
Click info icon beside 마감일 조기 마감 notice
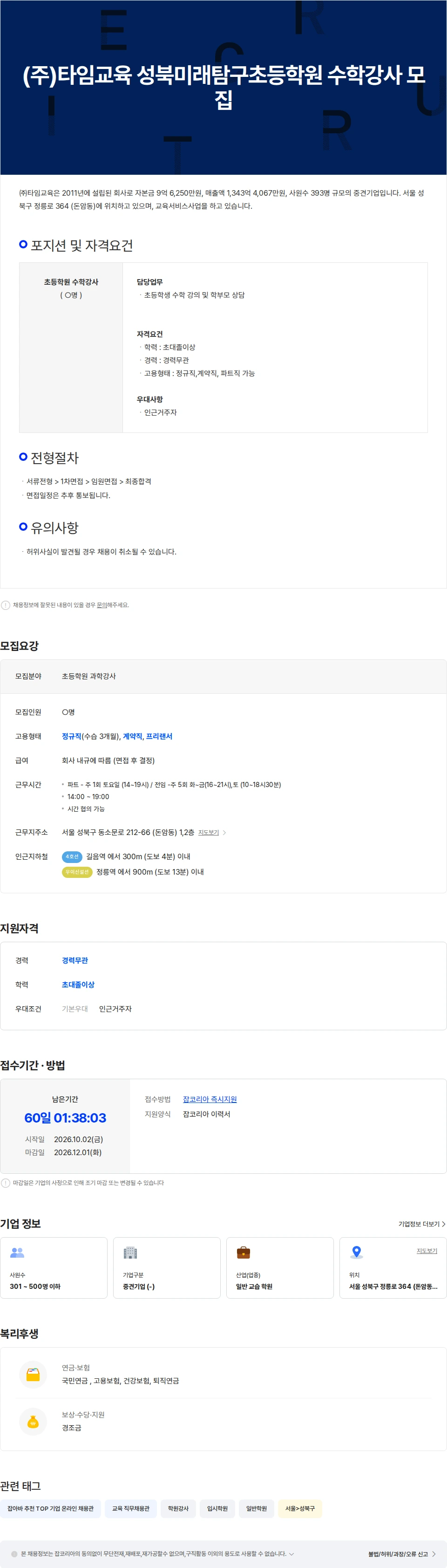coord(6,1183)
